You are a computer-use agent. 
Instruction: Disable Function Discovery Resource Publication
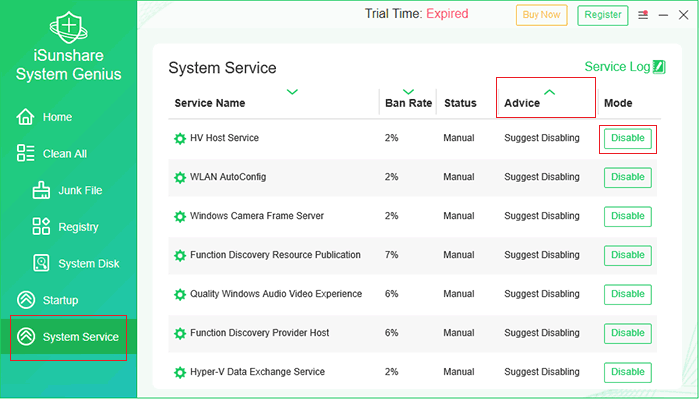click(x=628, y=255)
